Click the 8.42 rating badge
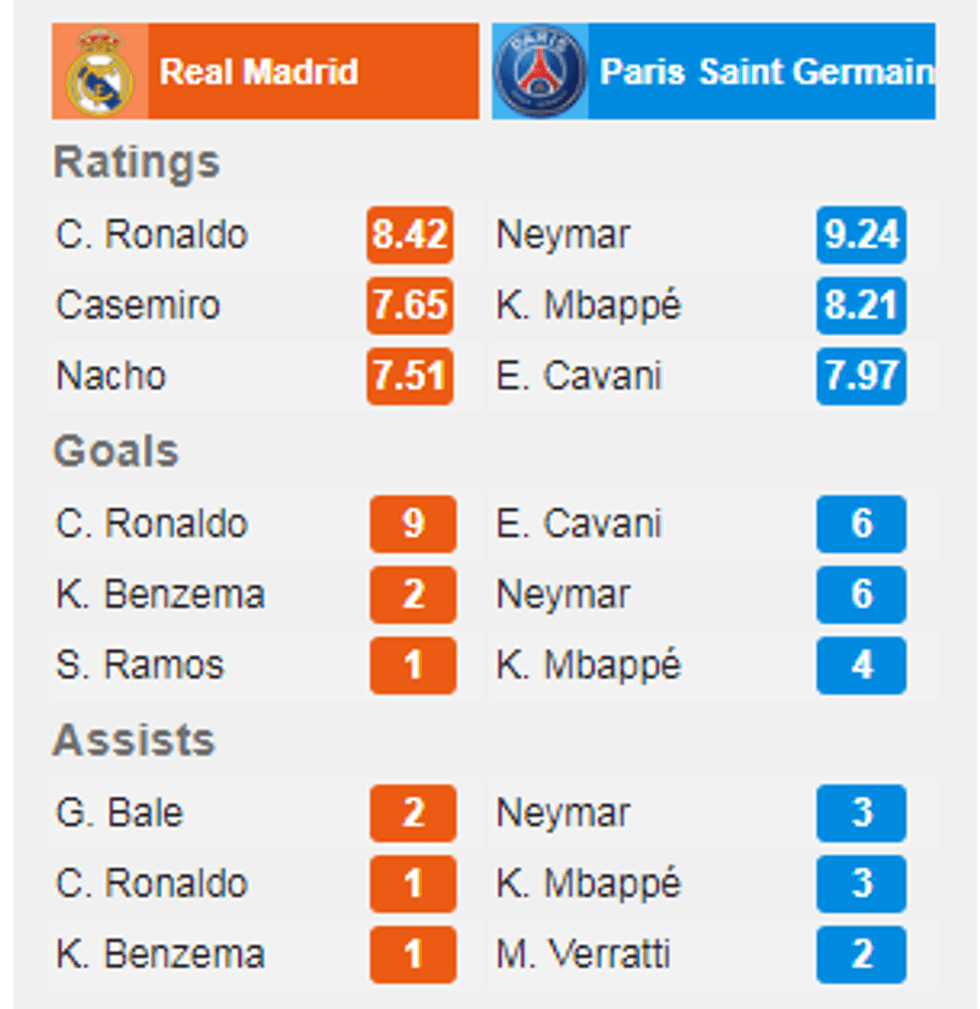Viewport: 980px width, 1009px height. coord(410,234)
